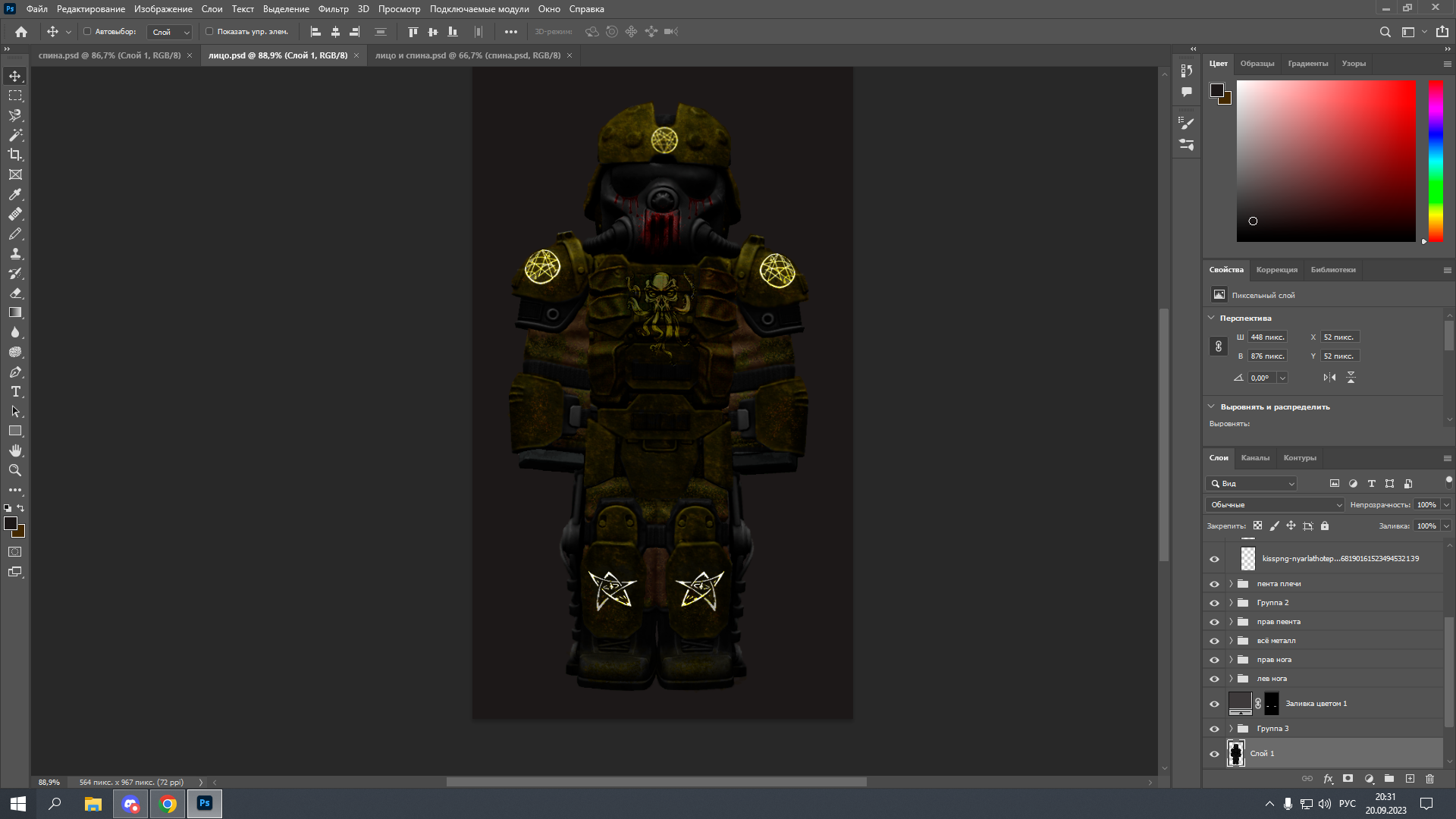The width and height of the screenshot is (1456, 819).
Task: Select the Brush tool
Action: coord(15,234)
